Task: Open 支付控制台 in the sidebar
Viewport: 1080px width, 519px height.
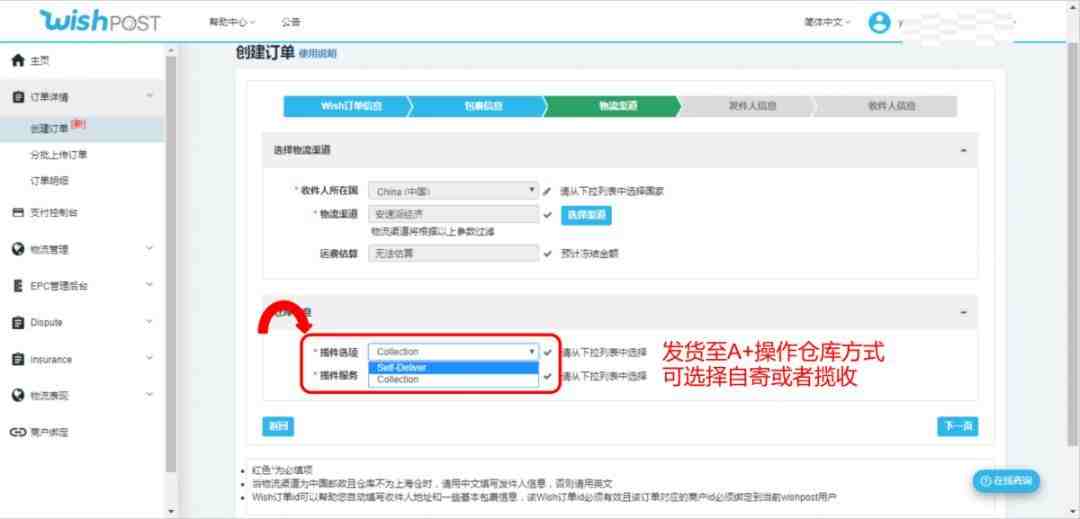Action: click(54, 213)
